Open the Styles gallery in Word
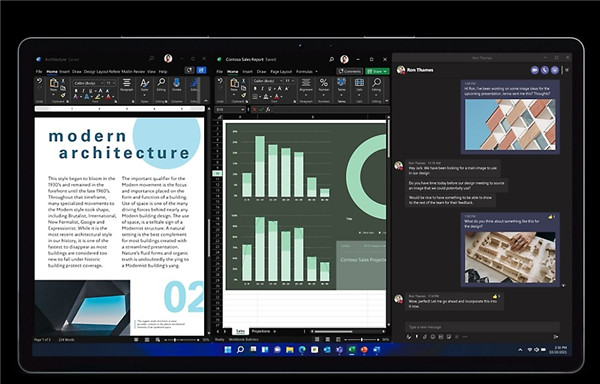The width and height of the screenshot is (600, 384). pyautogui.click(x=144, y=85)
